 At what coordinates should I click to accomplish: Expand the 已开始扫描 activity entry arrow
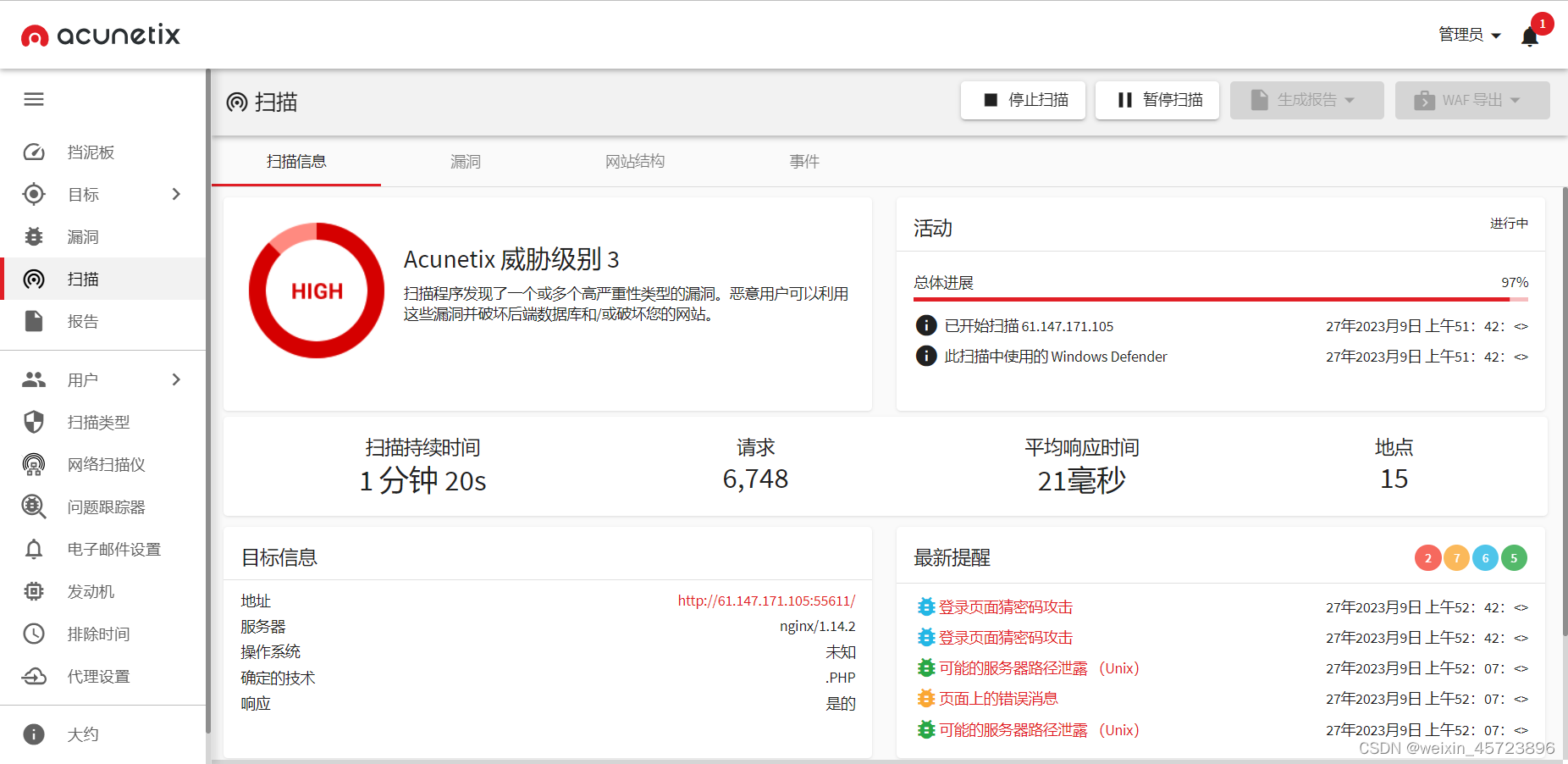tap(1521, 326)
